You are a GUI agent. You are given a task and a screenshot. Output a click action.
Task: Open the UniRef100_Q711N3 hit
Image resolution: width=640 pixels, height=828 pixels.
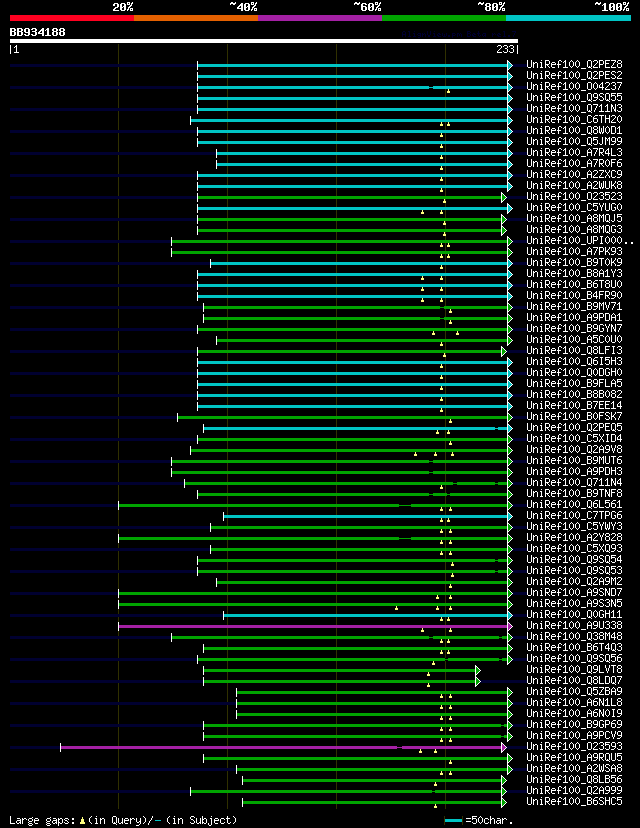[x=574, y=109]
